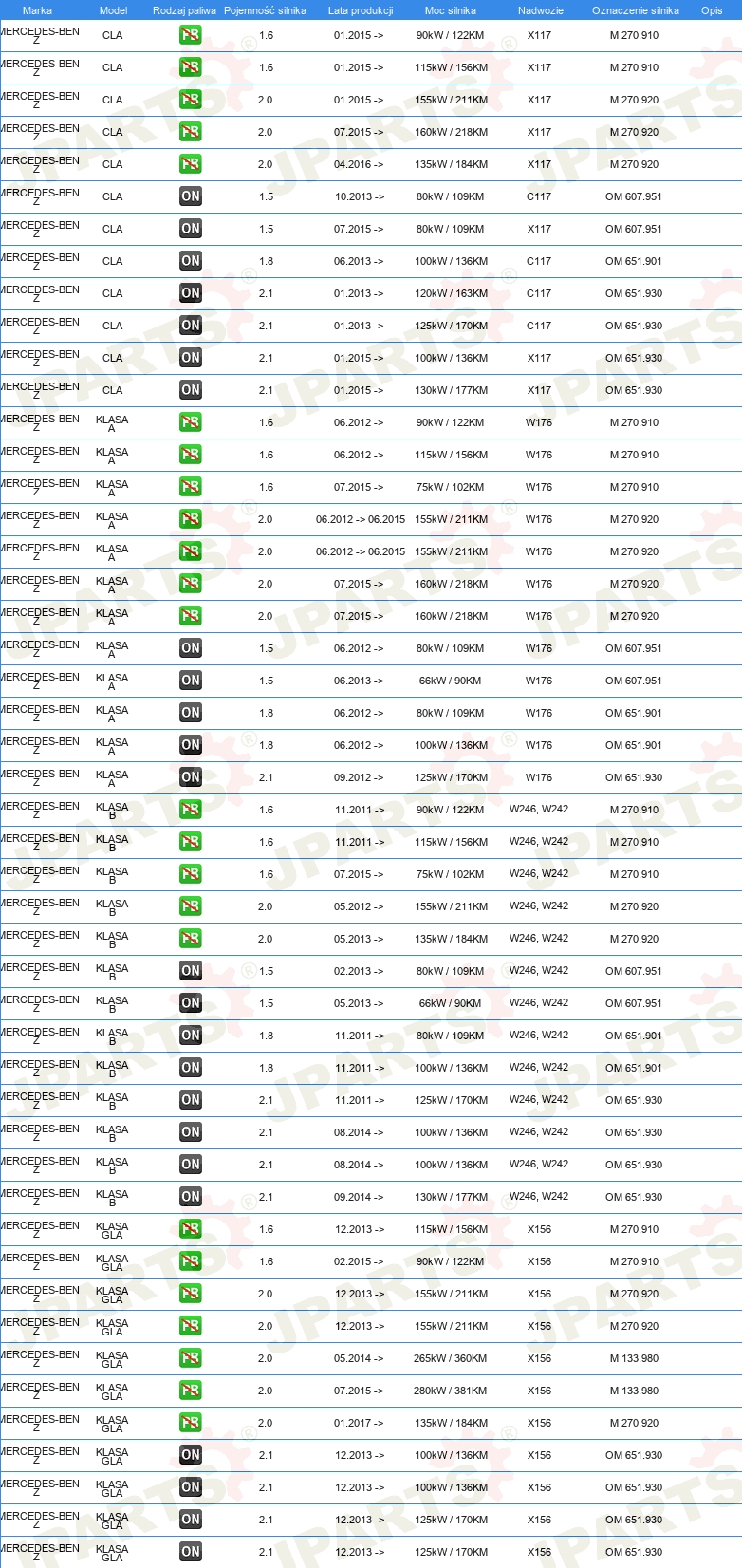Click the Marka column header
The height and width of the screenshot is (1568, 742).
click(x=37, y=10)
